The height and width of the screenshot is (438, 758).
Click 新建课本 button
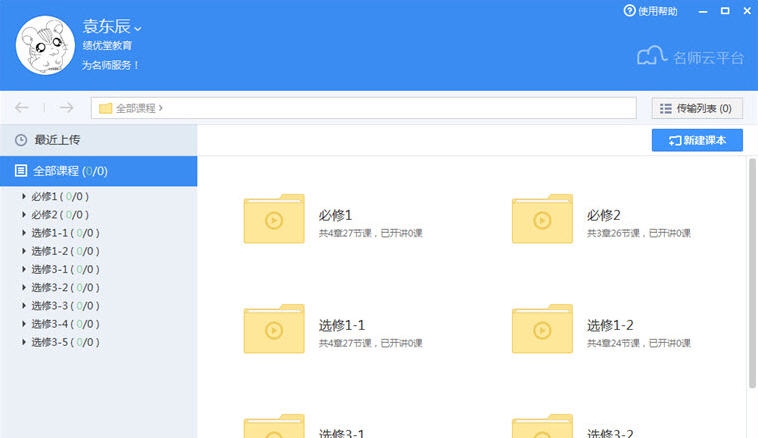[697, 140]
